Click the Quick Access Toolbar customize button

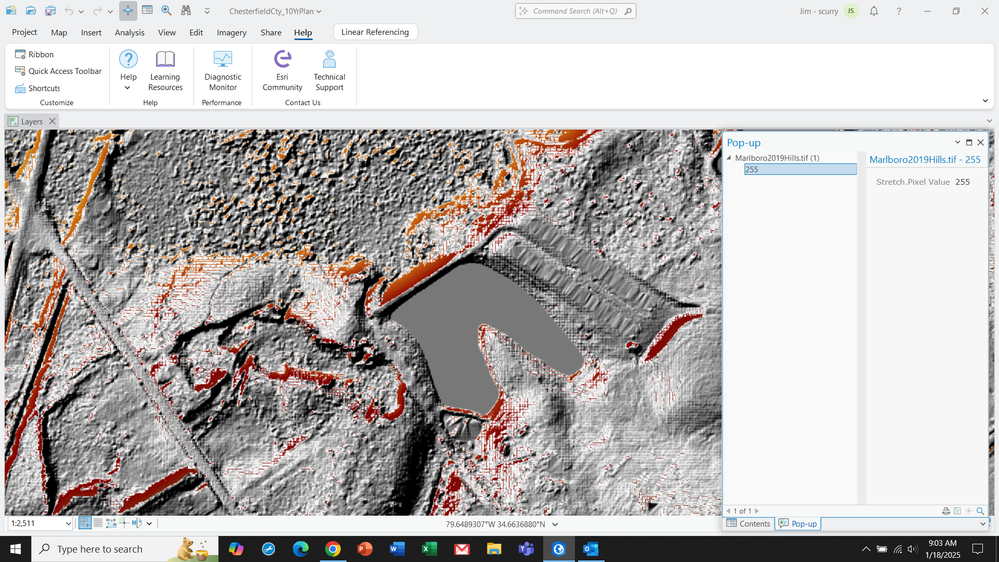[207, 11]
